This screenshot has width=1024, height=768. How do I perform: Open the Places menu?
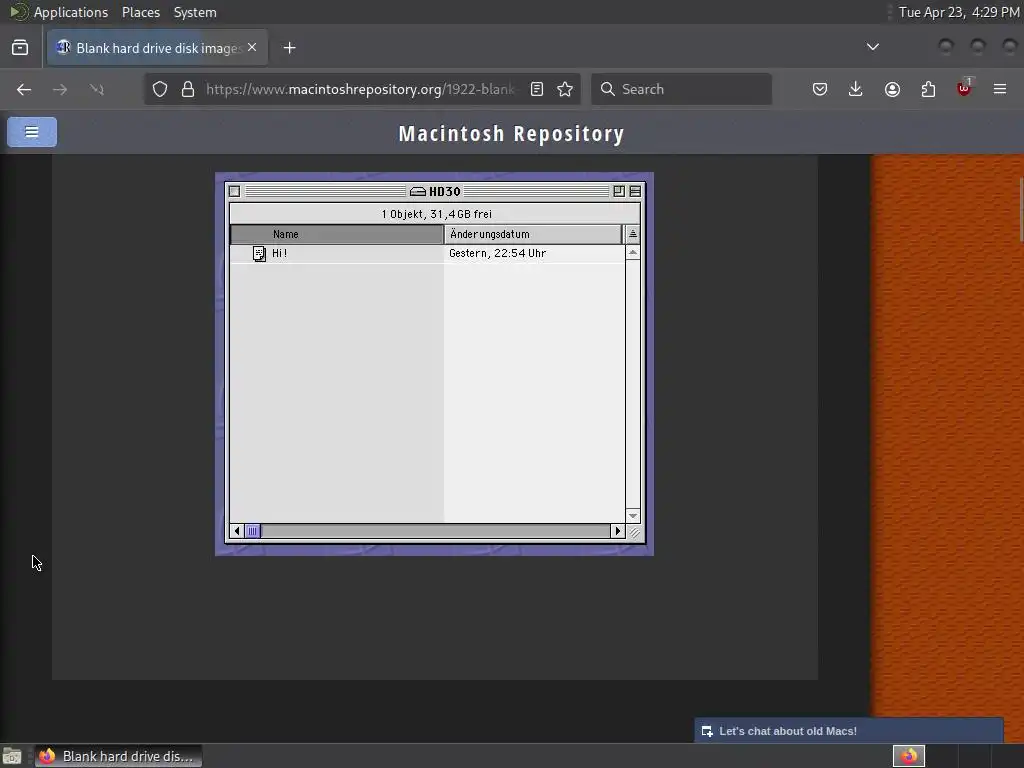(141, 12)
